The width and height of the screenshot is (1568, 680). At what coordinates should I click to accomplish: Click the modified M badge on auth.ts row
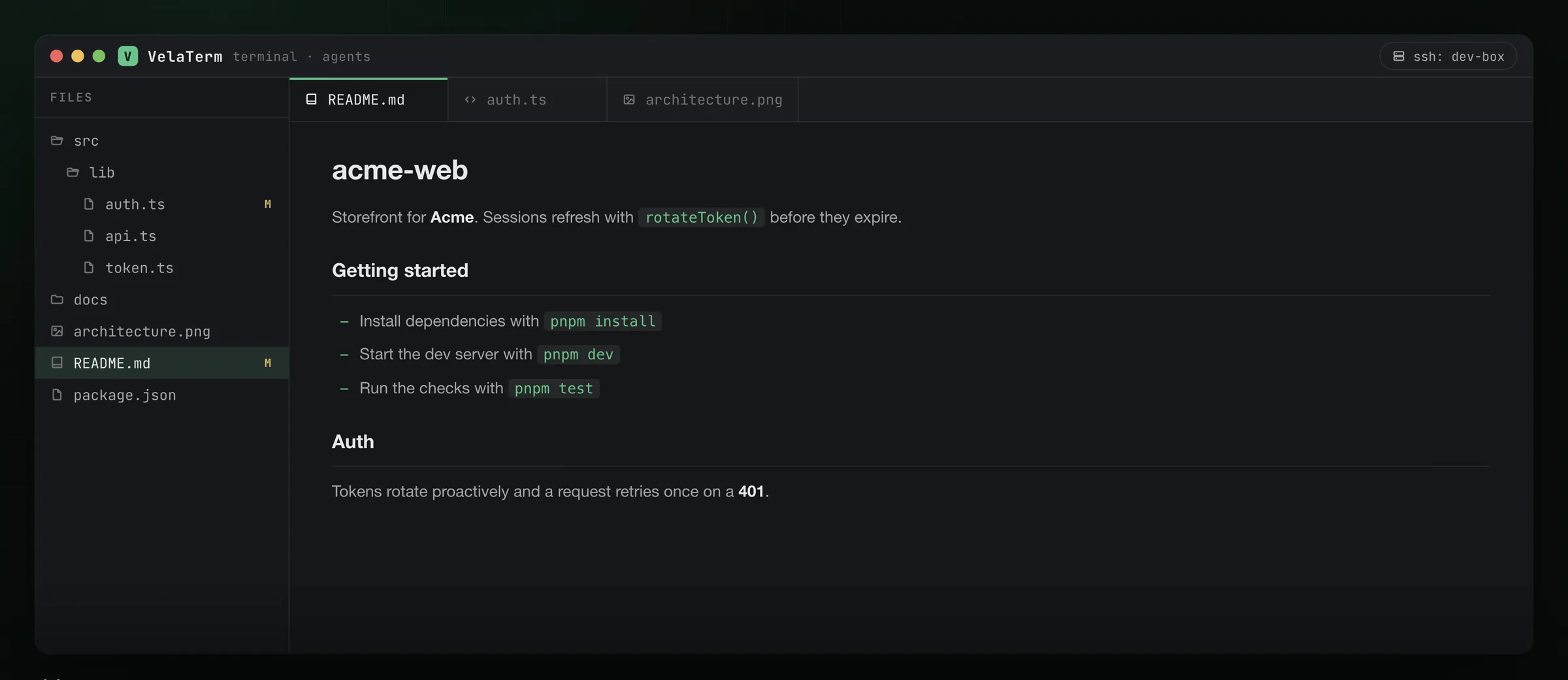click(267, 204)
